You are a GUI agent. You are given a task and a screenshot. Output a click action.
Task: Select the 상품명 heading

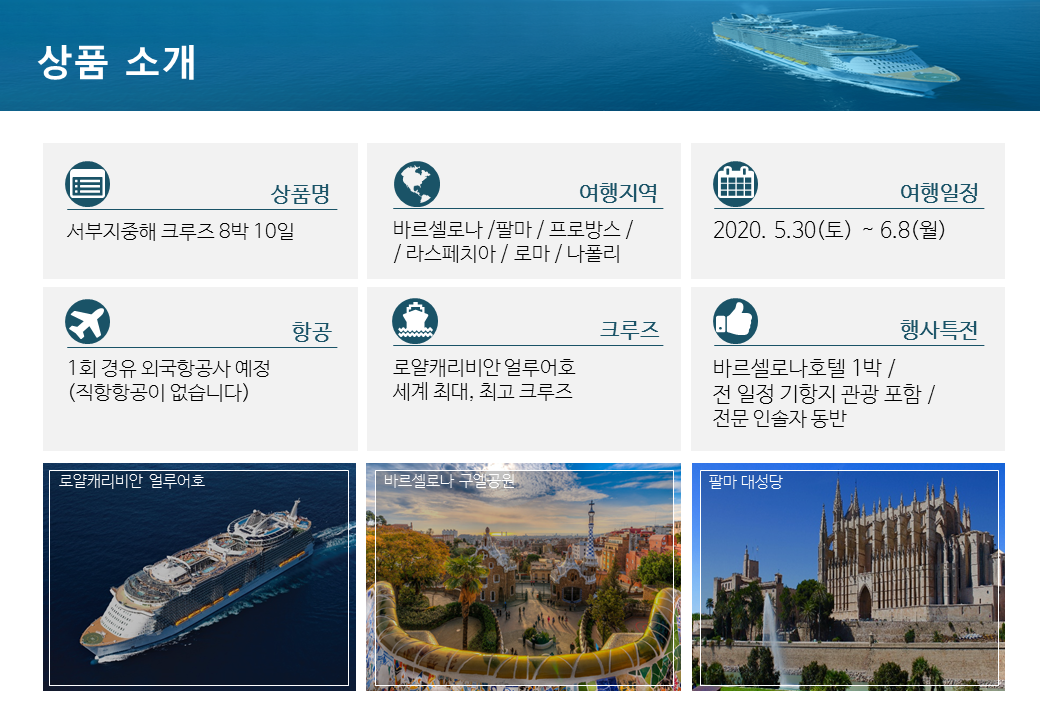(x=300, y=194)
